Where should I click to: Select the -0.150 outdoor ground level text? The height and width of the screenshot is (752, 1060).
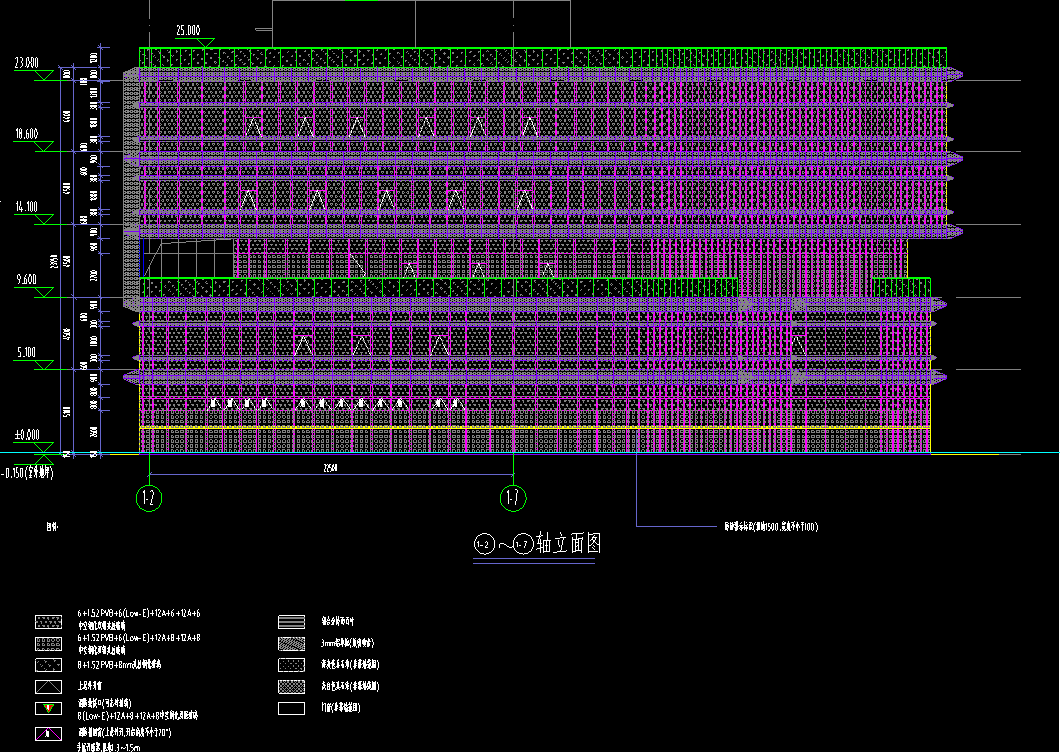pyautogui.click(x=27, y=472)
